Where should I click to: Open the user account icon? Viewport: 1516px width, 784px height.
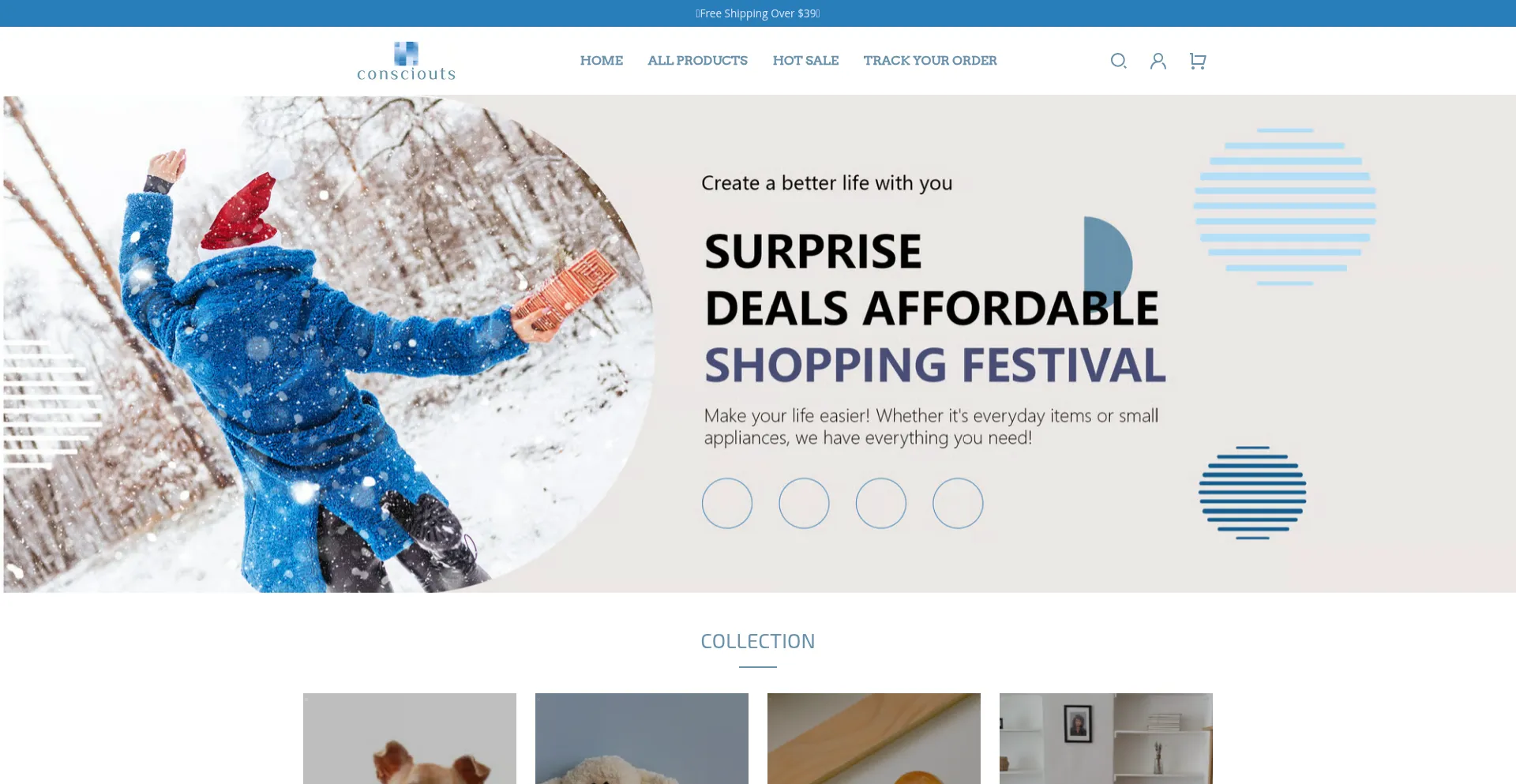point(1158,61)
